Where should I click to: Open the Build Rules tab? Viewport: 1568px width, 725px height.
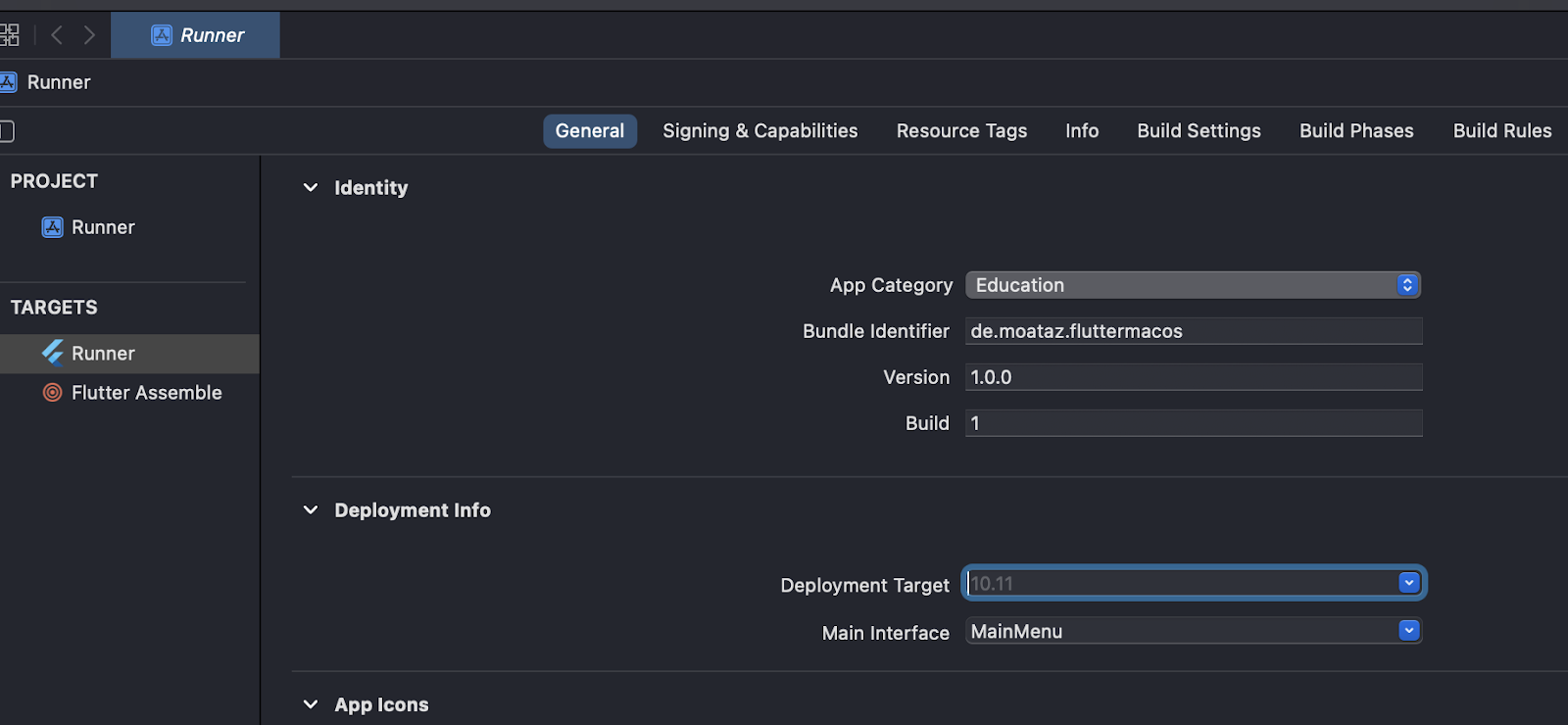click(x=1502, y=131)
